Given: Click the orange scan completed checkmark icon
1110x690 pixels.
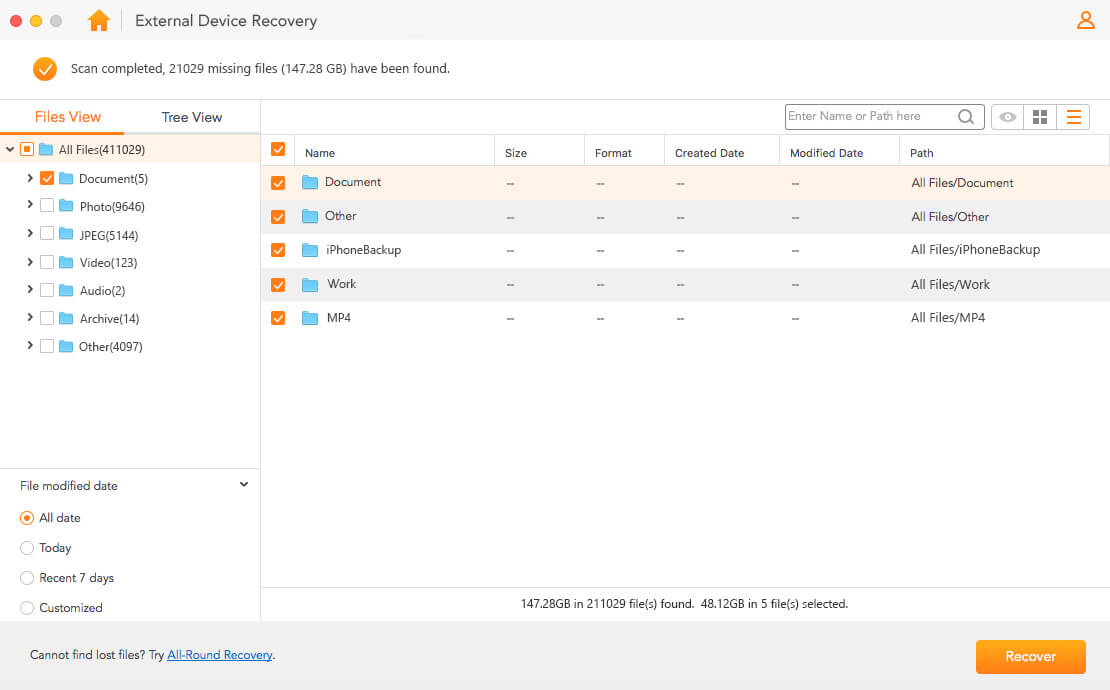Looking at the screenshot, I should click(44, 69).
